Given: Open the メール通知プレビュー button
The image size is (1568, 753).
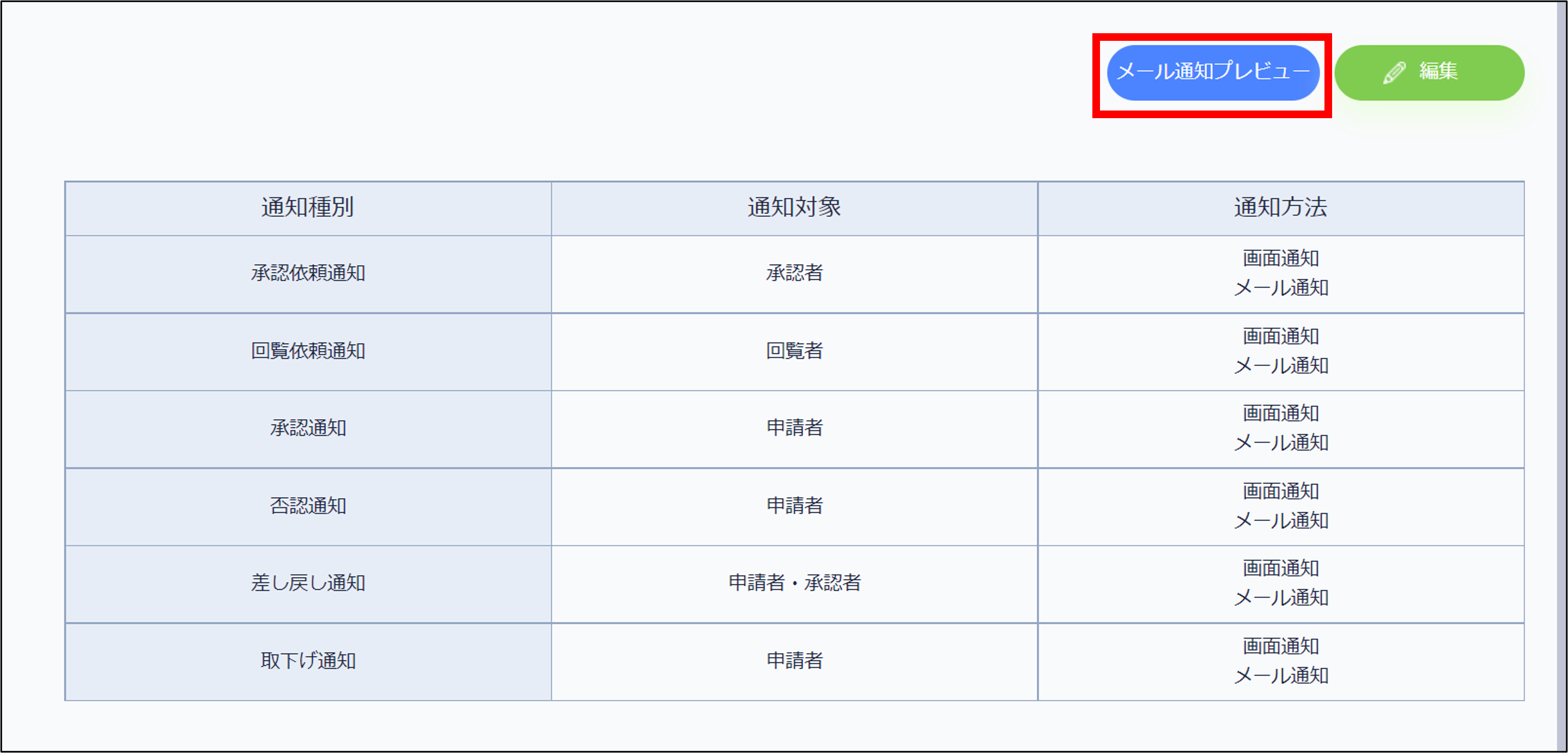Looking at the screenshot, I should coord(1213,72).
